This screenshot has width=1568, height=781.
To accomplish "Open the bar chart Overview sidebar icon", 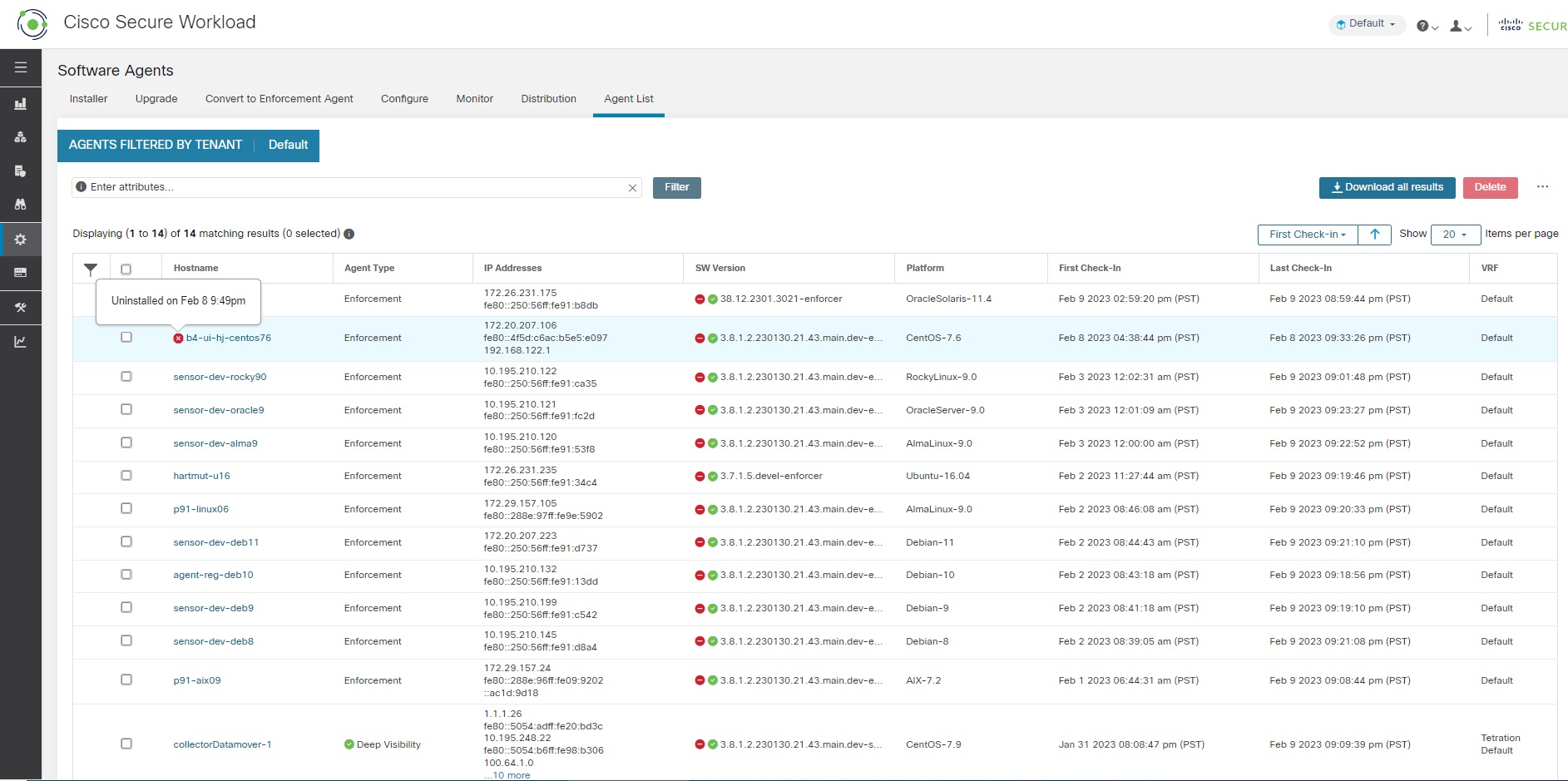I will (x=21, y=104).
